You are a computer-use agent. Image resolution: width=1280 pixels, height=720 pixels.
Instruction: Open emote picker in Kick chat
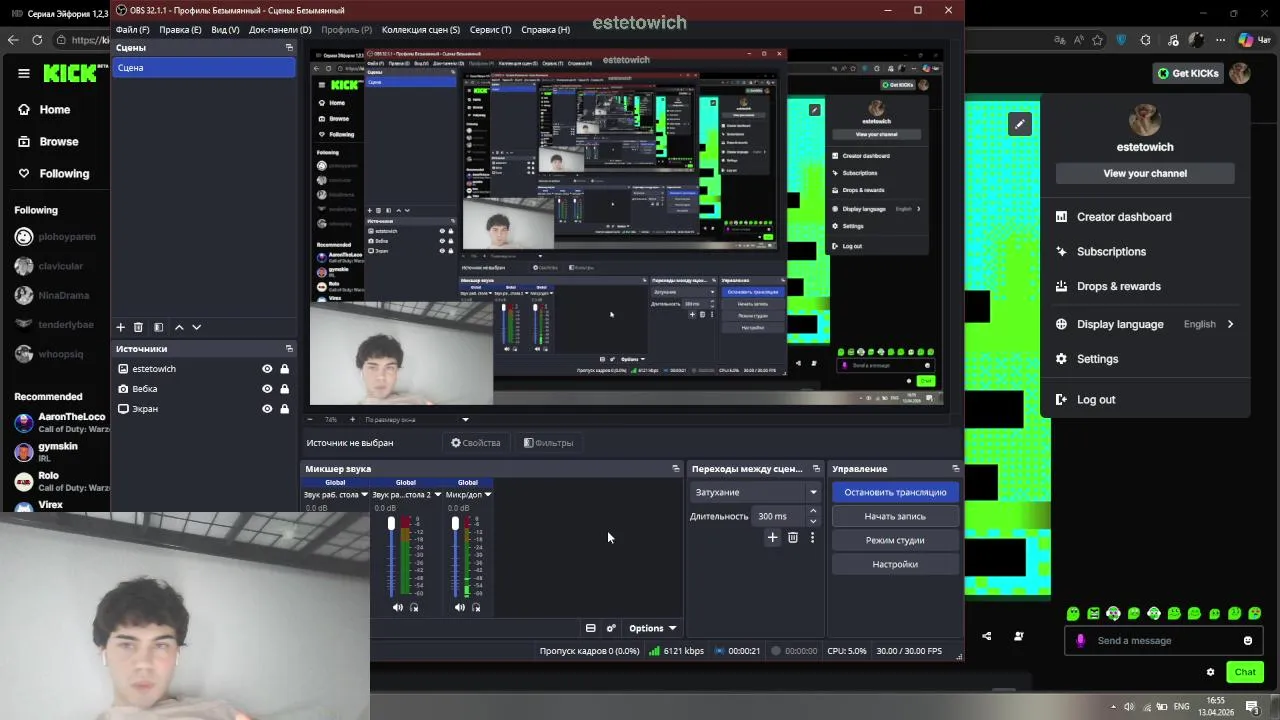1247,641
